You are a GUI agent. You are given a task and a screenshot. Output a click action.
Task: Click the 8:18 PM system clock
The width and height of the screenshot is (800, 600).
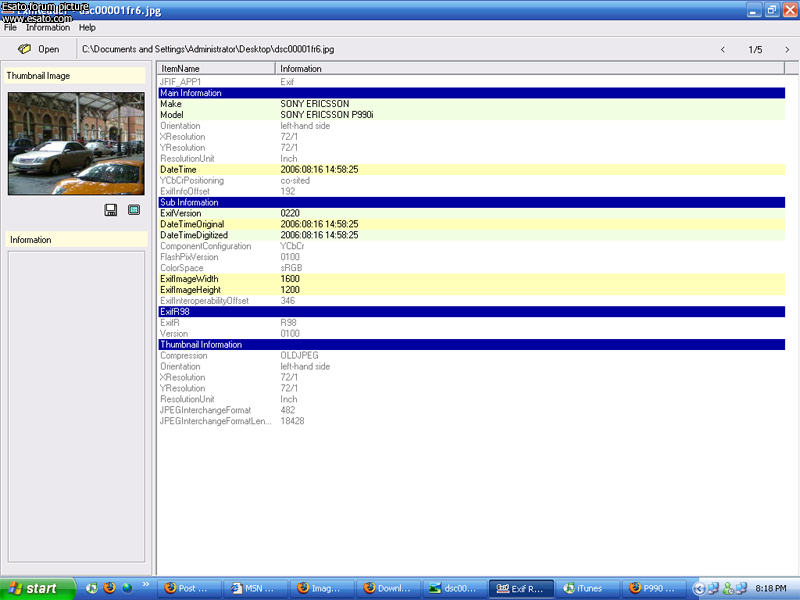(x=770, y=588)
